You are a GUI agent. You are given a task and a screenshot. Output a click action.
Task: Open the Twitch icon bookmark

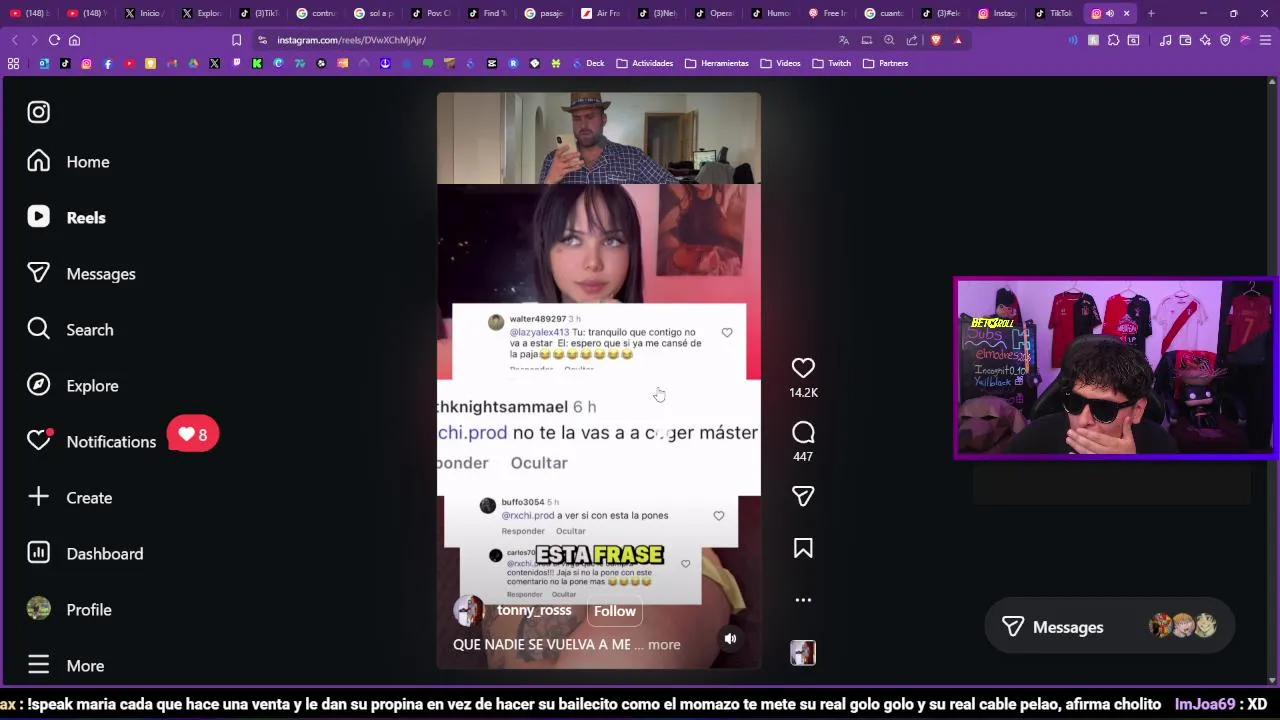click(236, 63)
